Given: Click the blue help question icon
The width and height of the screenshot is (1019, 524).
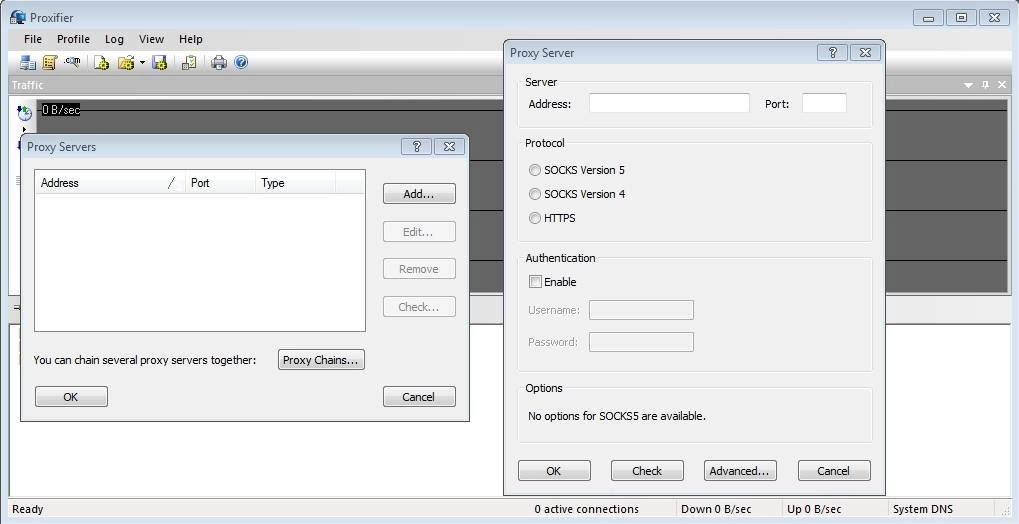Looking at the screenshot, I should (241, 62).
